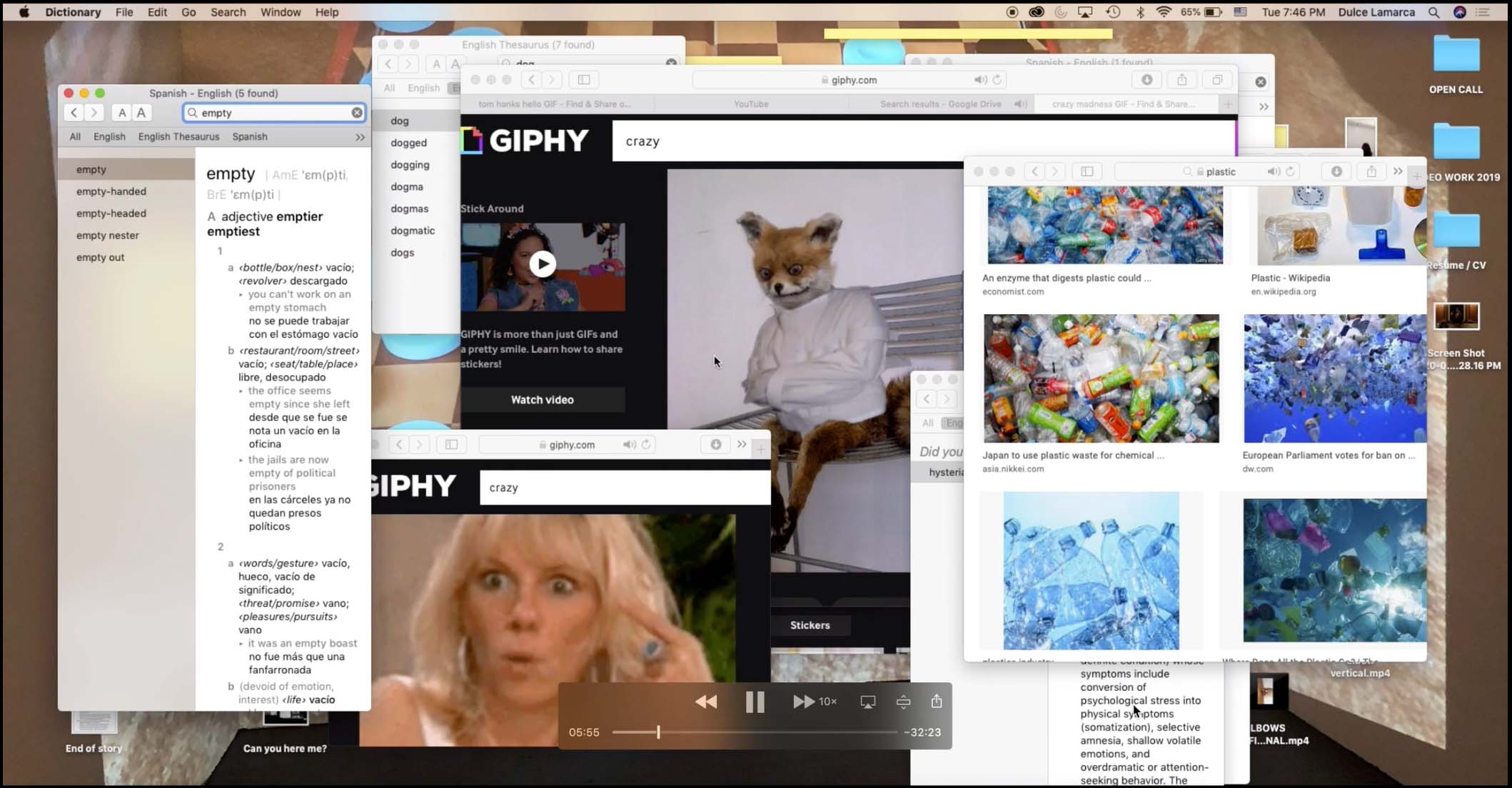Add a new tab in the top giphy Safari window
This screenshot has height=788, width=1512.
point(1228,105)
